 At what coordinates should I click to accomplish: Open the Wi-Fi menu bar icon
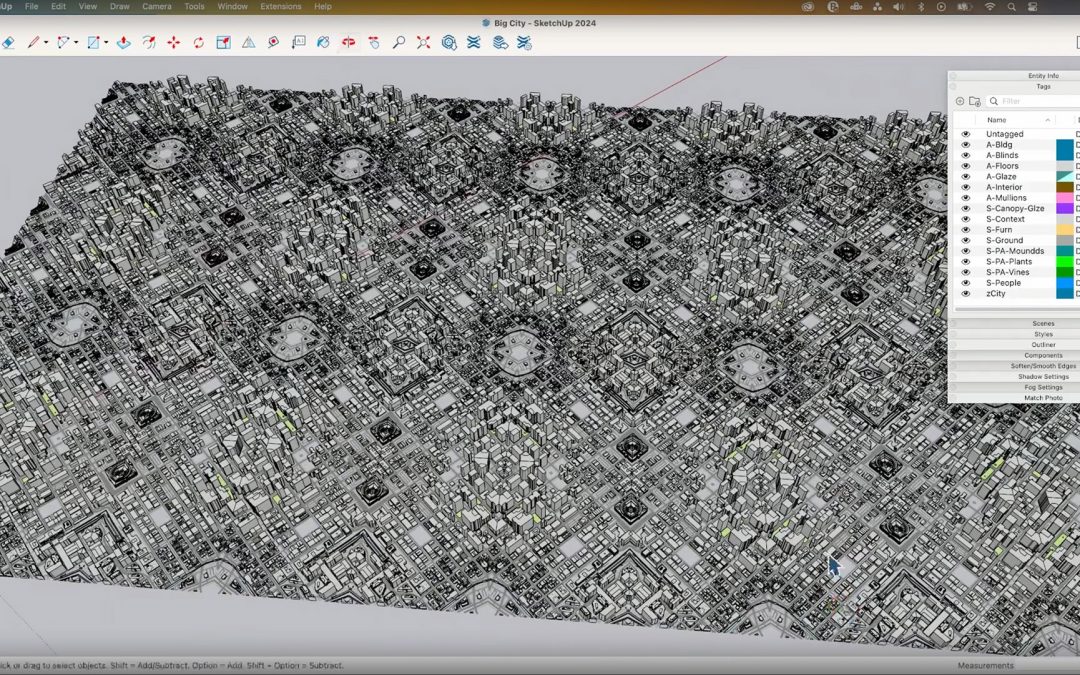[990, 7]
